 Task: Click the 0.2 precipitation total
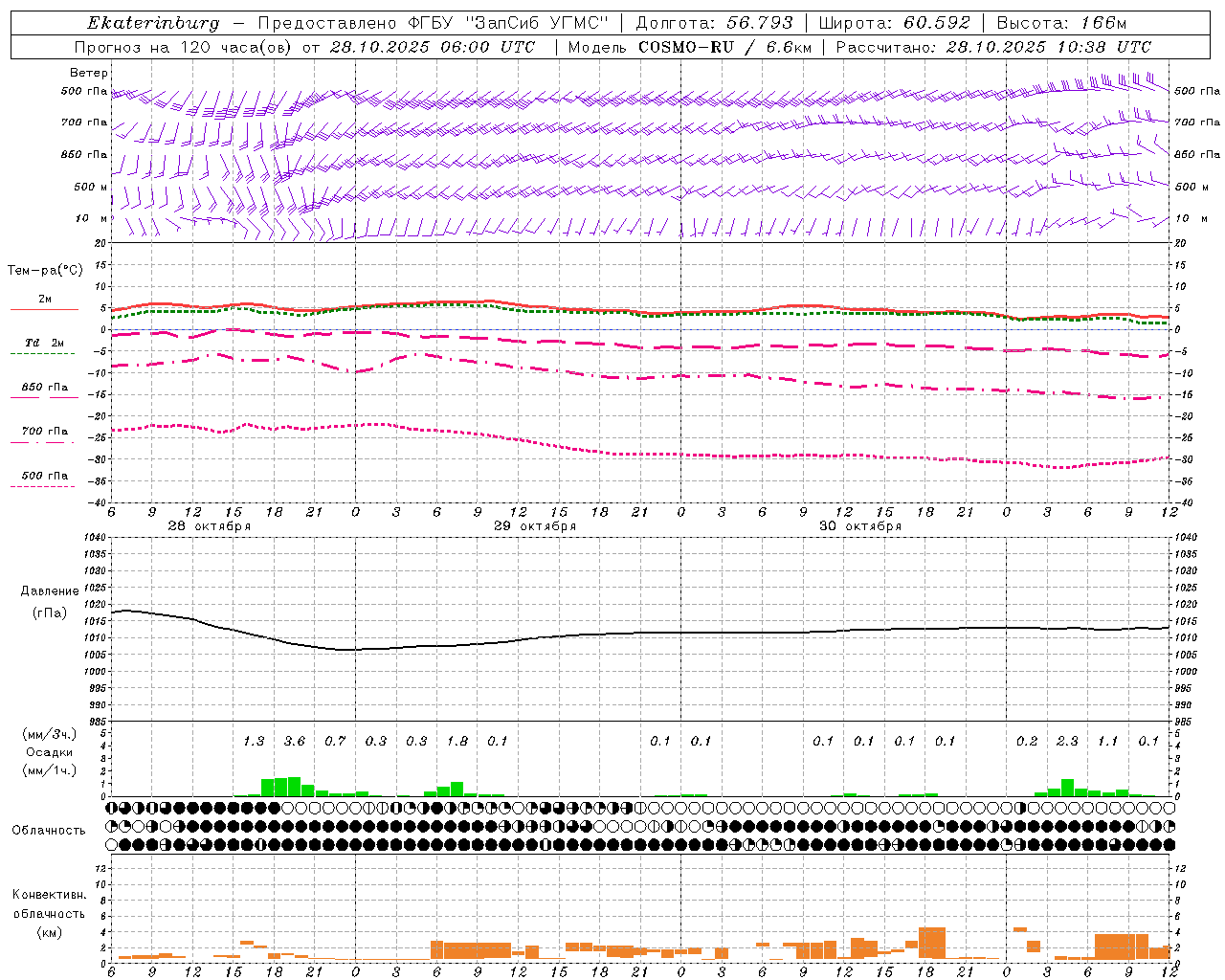click(x=1027, y=742)
